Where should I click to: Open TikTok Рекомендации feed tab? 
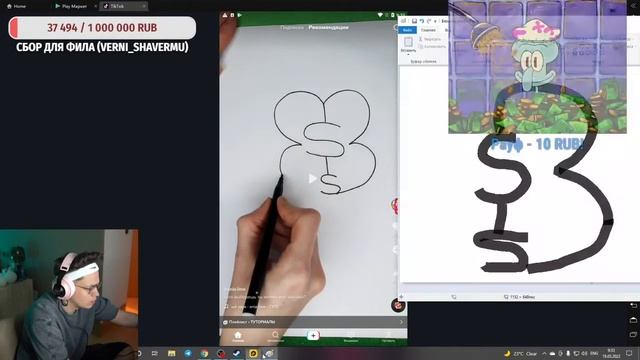coord(328,27)
